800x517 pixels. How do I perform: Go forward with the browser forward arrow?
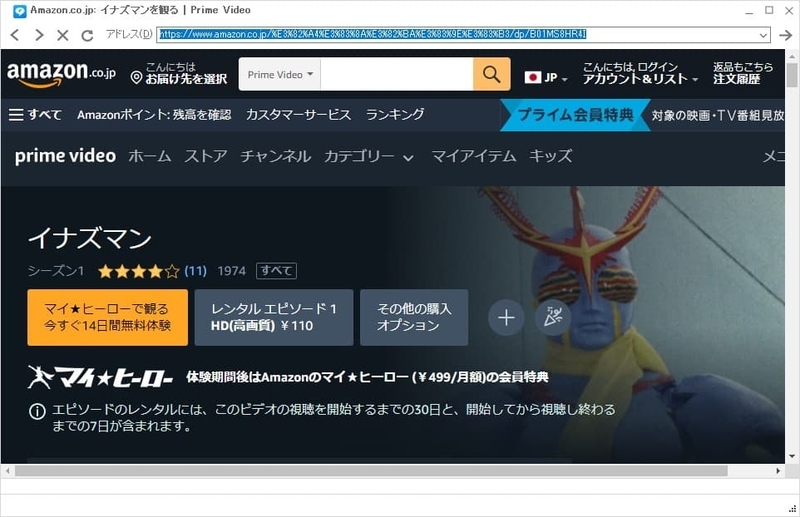click(39, 35)
